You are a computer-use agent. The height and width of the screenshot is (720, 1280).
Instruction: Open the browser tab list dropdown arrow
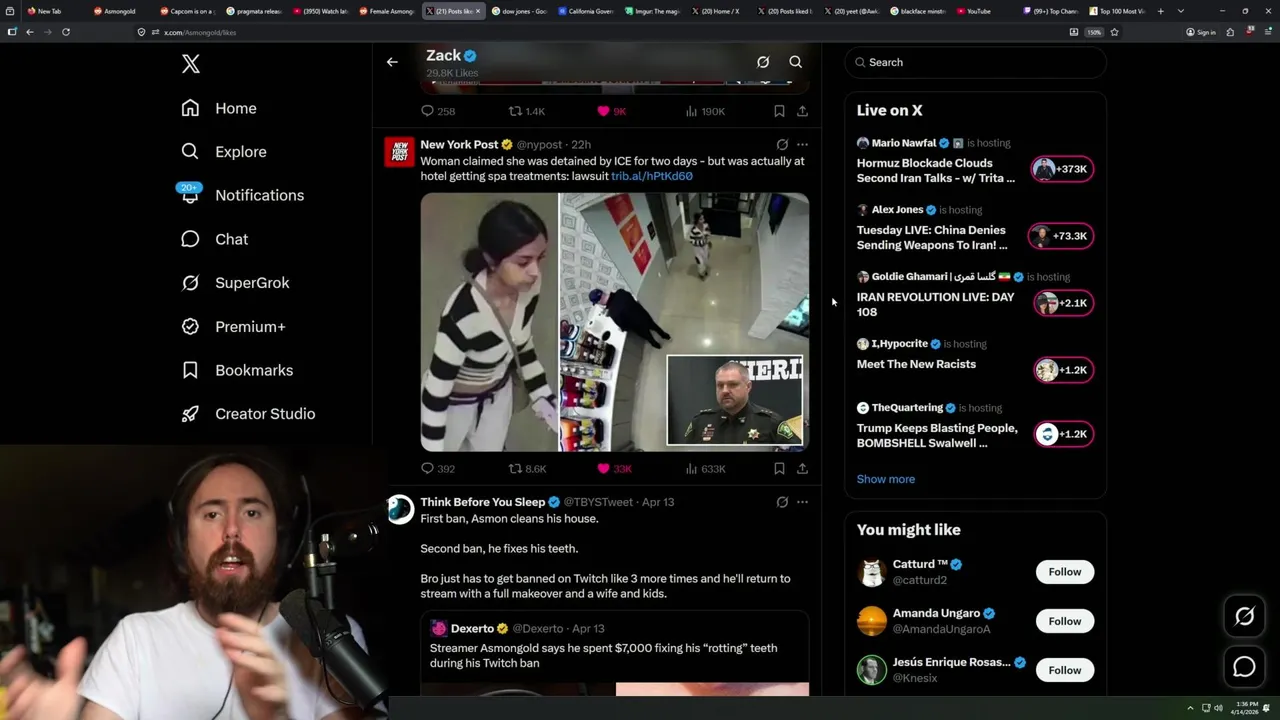[x=1181, y=11]
